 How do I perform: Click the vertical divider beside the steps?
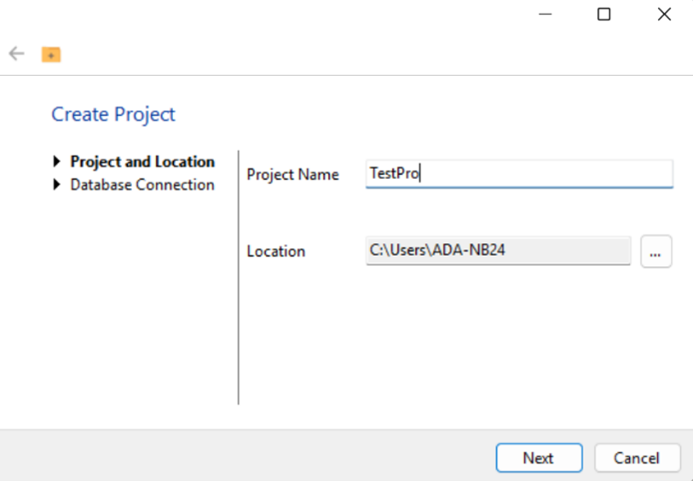pyautogui.click(x=238, y=277)
